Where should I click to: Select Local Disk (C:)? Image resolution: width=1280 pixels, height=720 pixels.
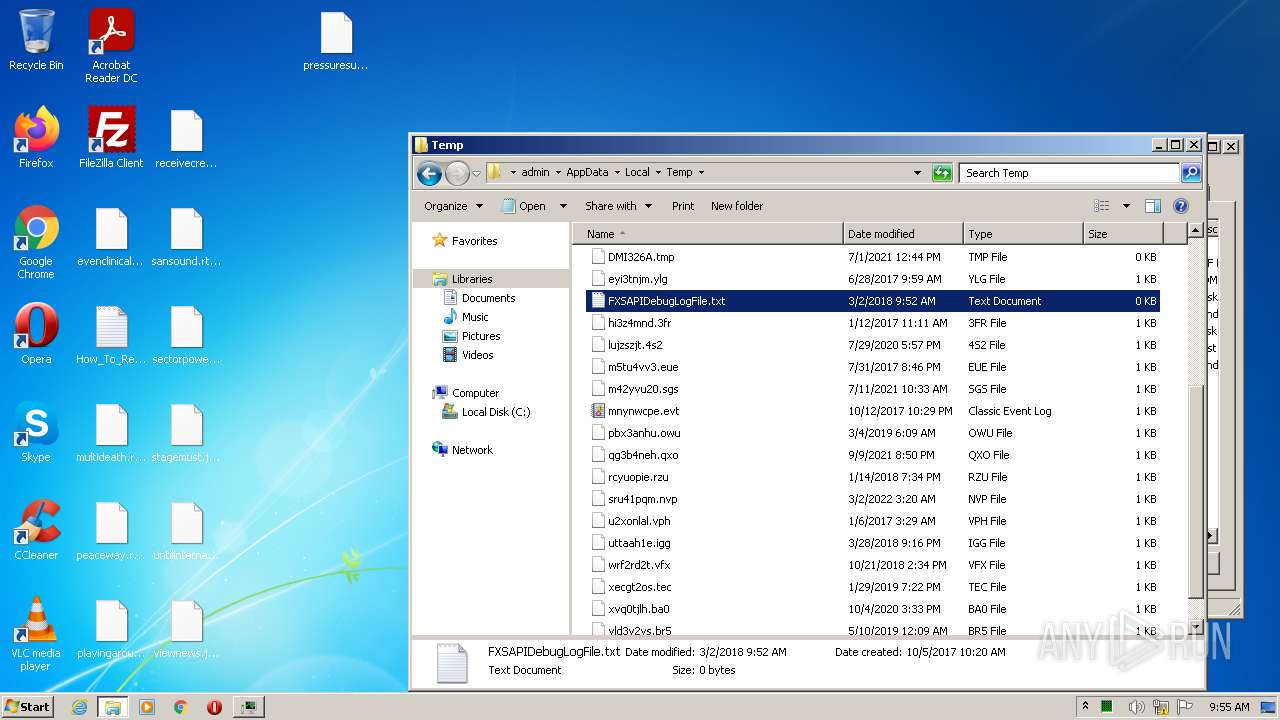coord(495,412)
